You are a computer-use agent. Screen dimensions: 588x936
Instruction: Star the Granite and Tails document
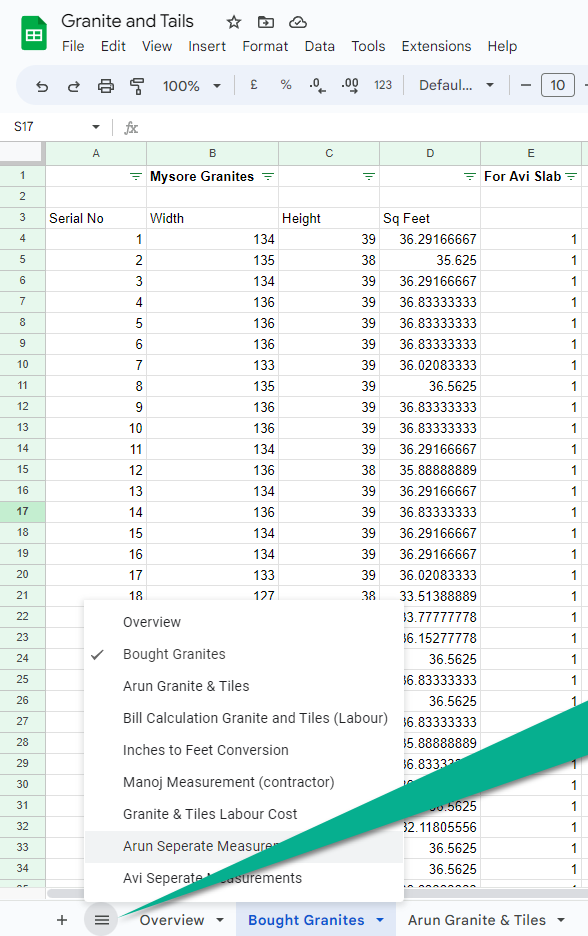point(233,23)
